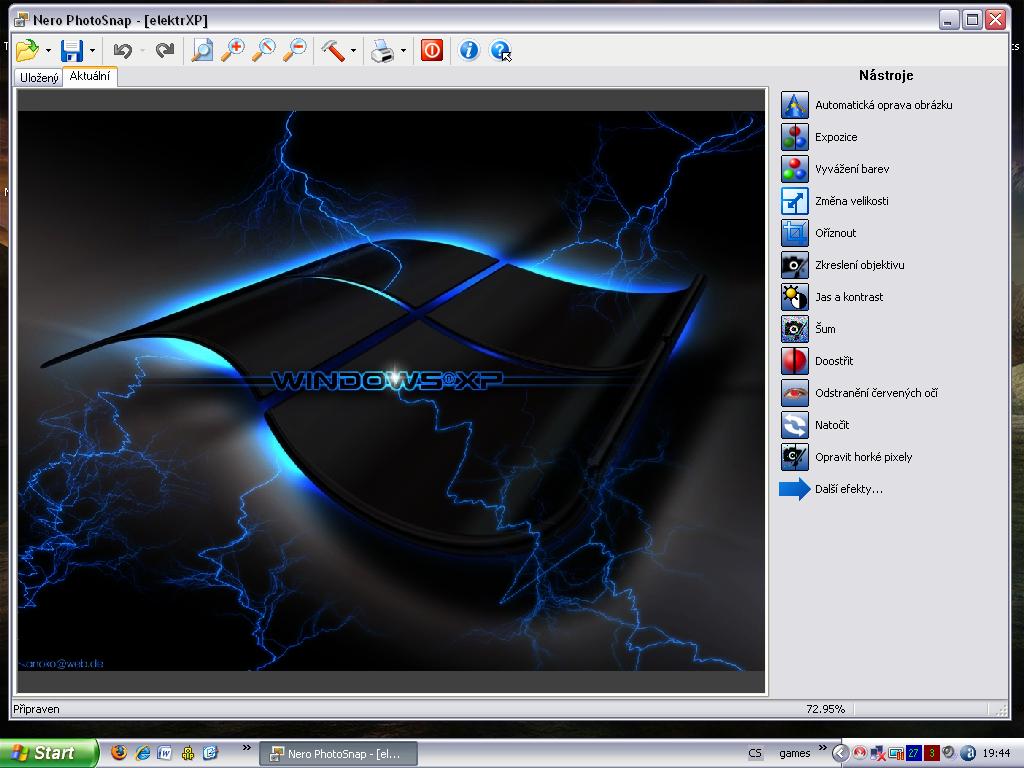Switch to the Uložený tab
Viewport: 1024px width, 768px height.
pyautogui.click(x=39, y=78)
